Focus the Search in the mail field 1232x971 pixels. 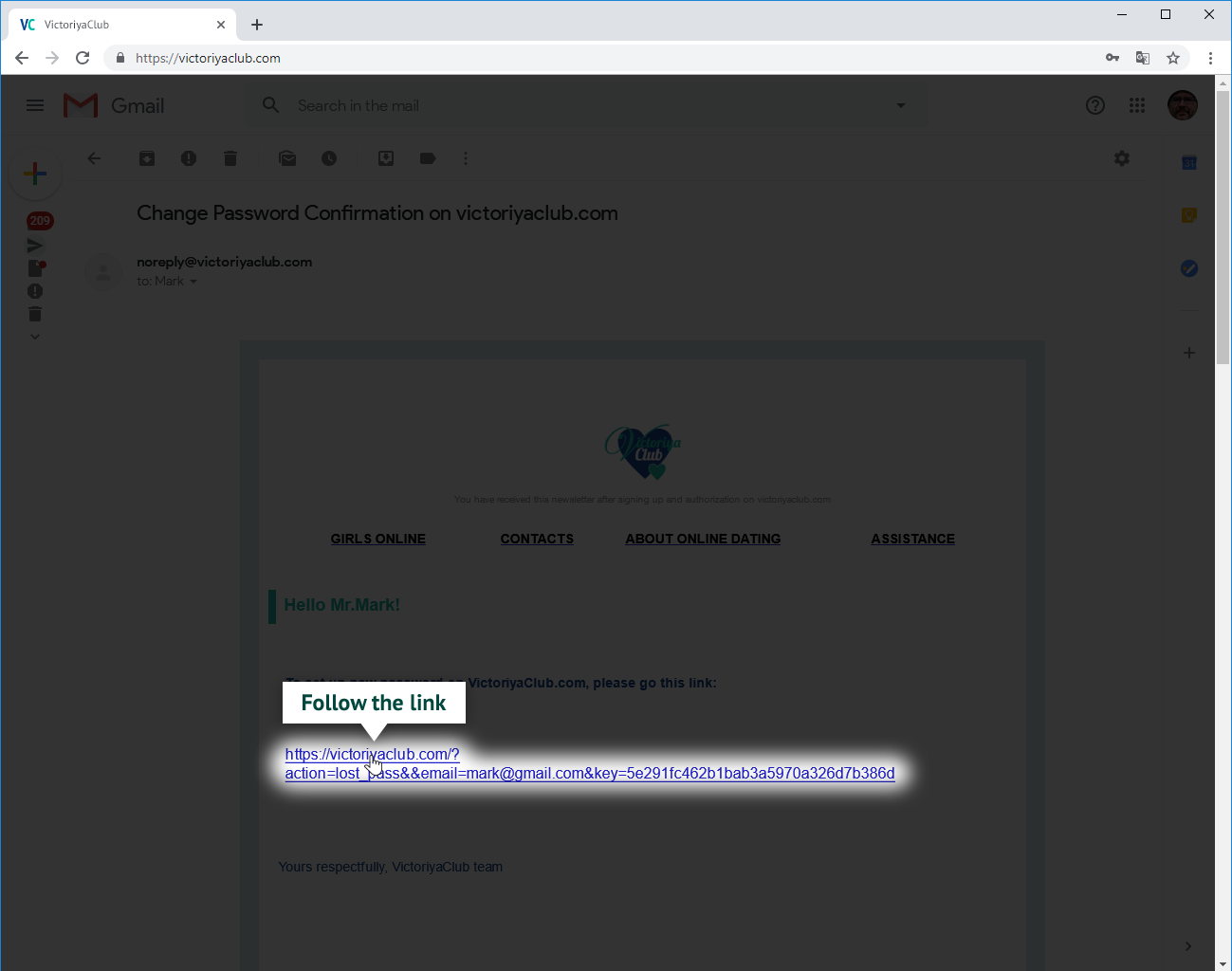click(x=588, y=105)
